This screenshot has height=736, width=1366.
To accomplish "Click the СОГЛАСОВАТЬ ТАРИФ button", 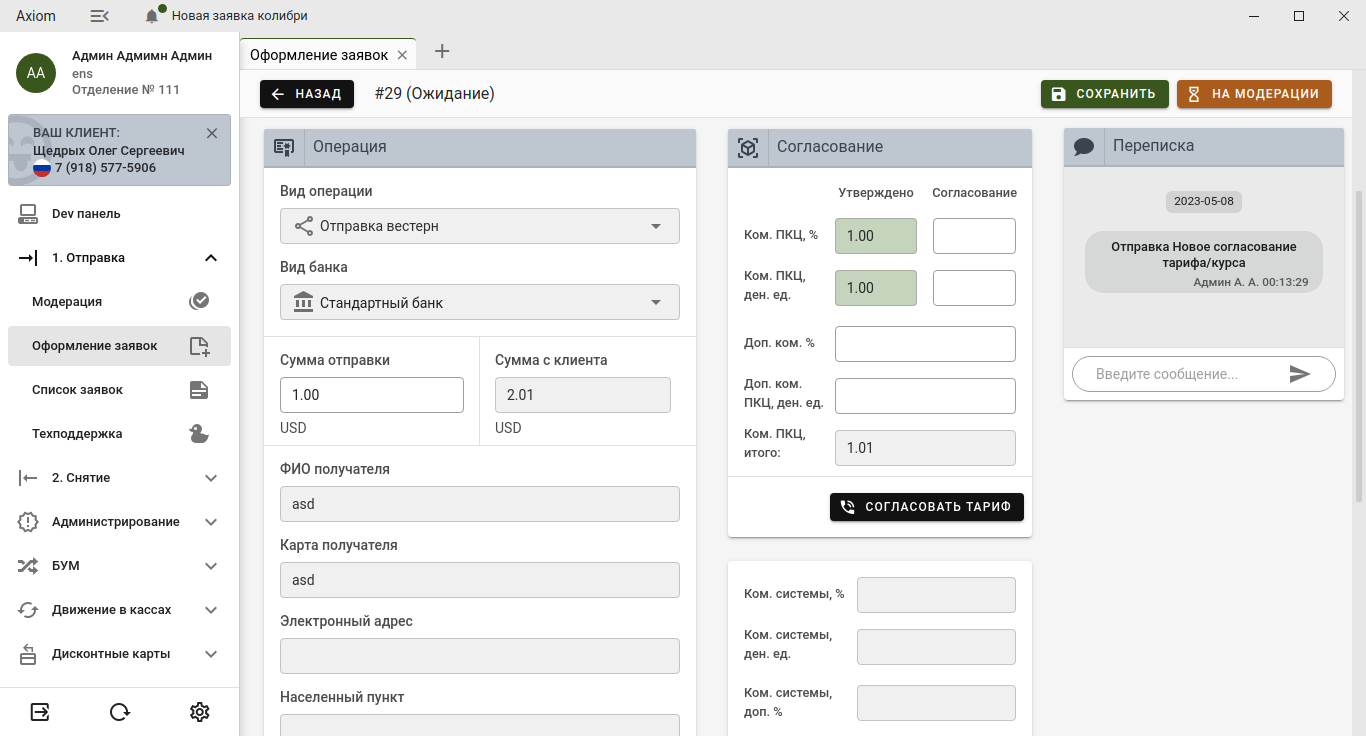I will [x=927, y=507].
